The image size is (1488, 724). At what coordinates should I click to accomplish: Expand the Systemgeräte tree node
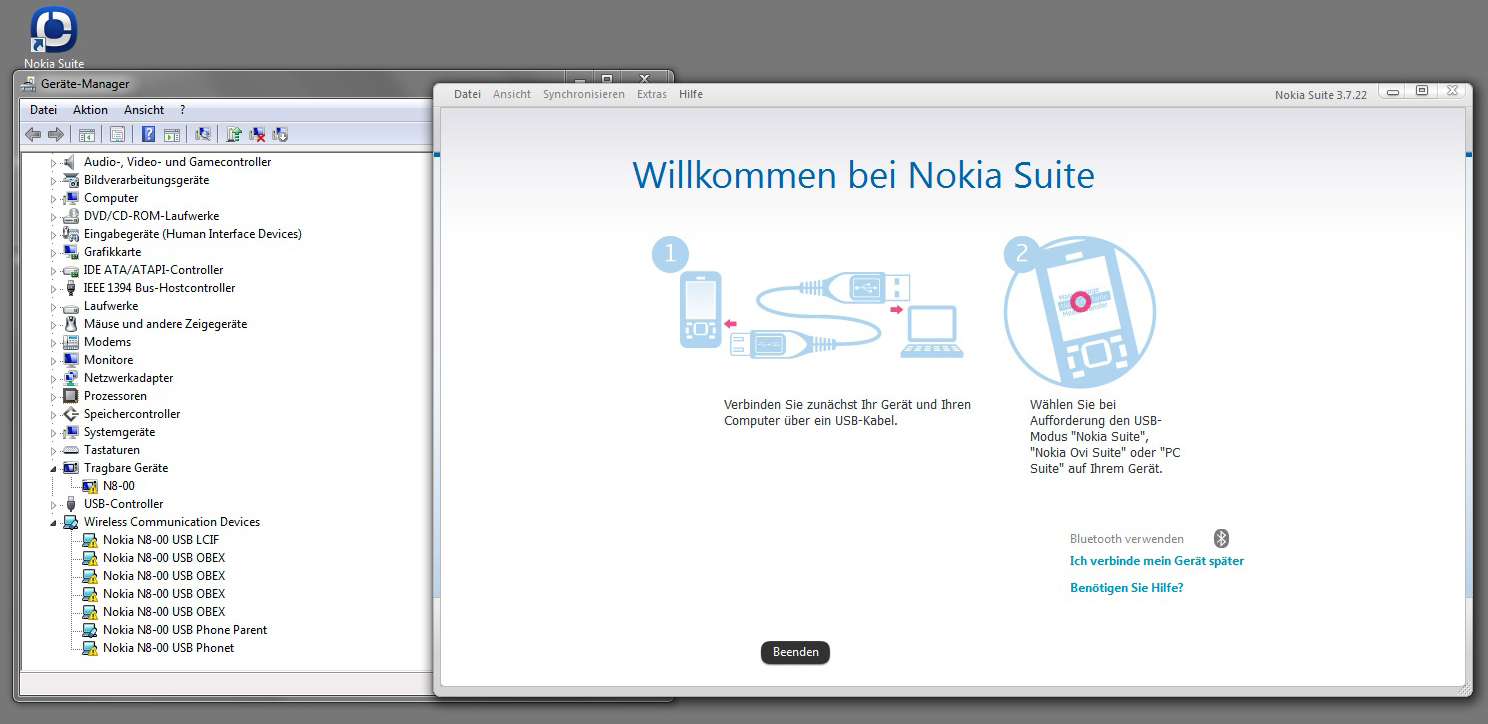[54, 432]
